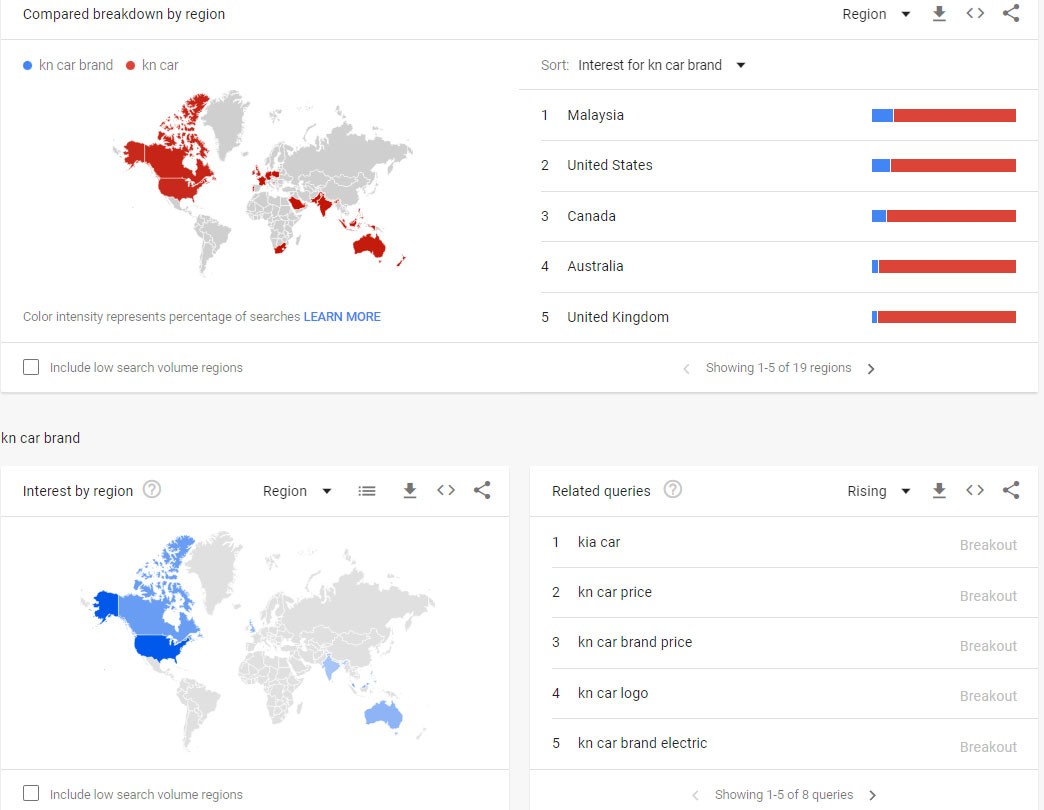Download Interest by region data
Viewport: 1044px width, 810px height.
point(409,491)
